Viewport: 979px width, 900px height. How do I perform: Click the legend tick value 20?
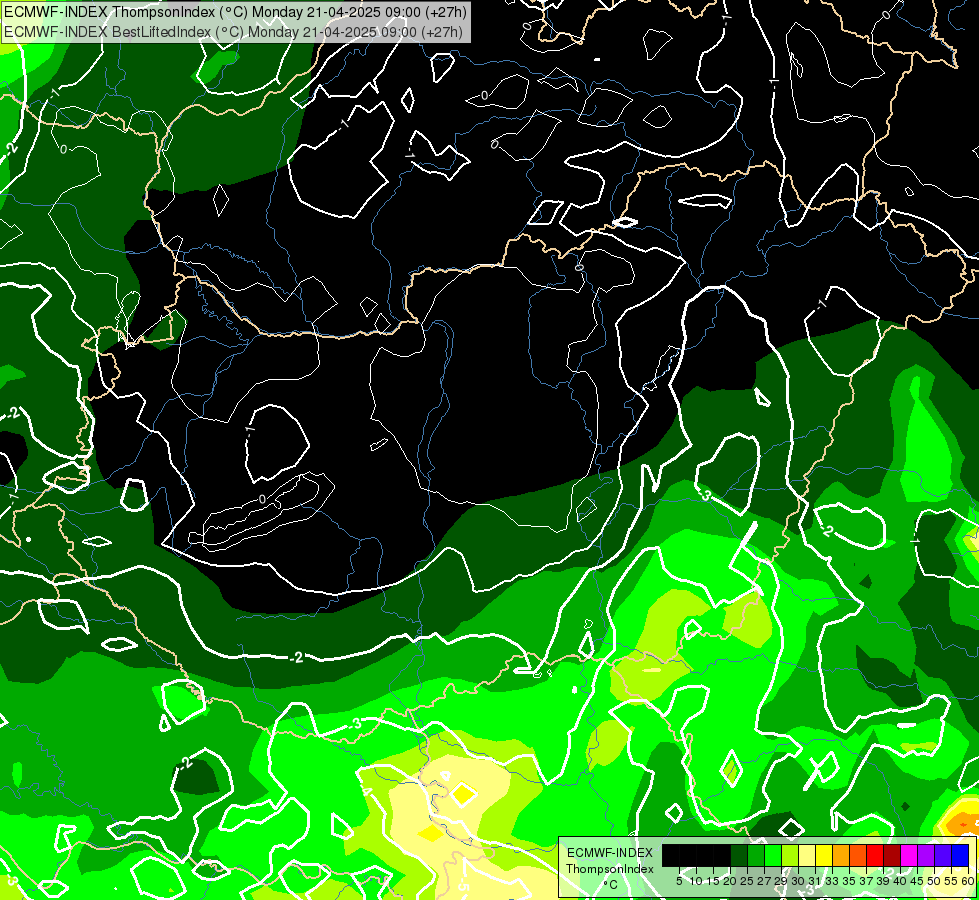(731, 881)
